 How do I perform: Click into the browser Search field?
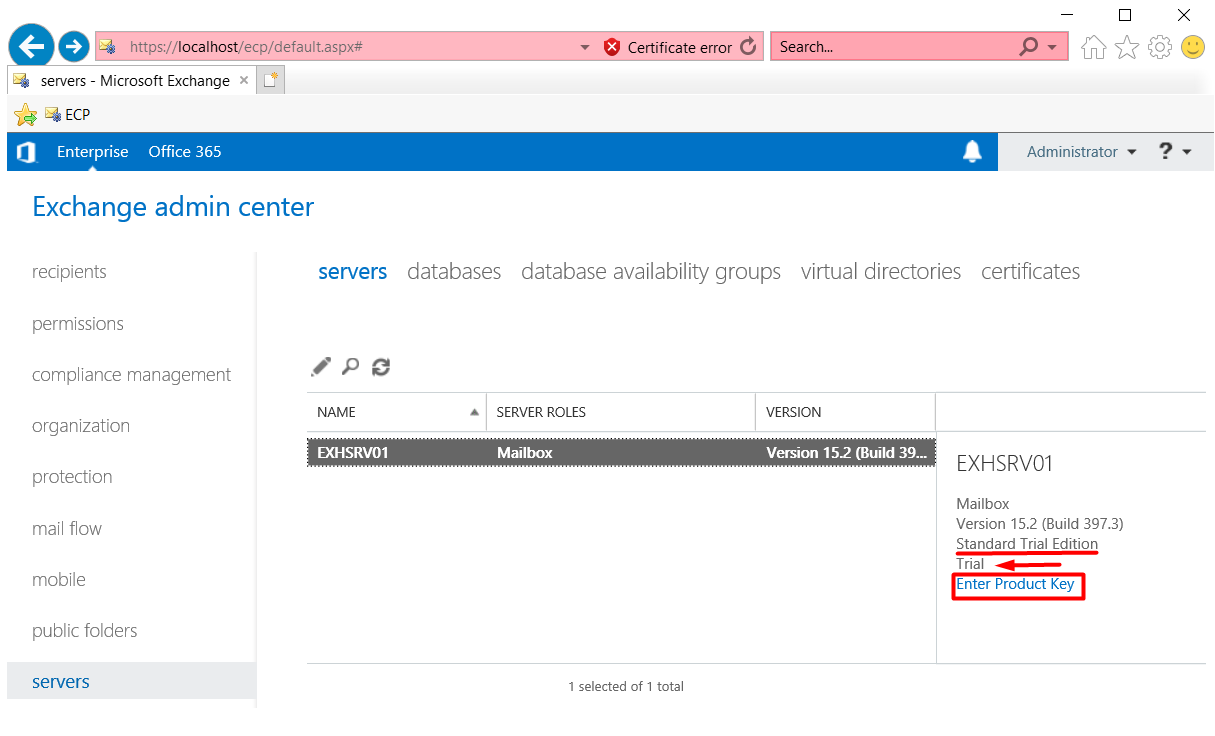tap(895, 47)
